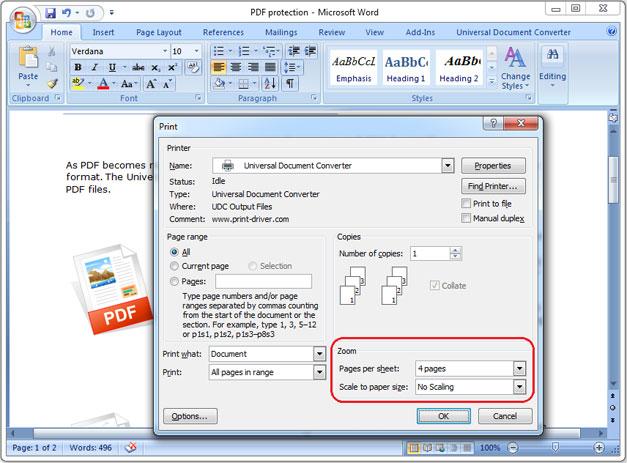
Task: Expand the Styles gallery More arrow
Action: 492,82
